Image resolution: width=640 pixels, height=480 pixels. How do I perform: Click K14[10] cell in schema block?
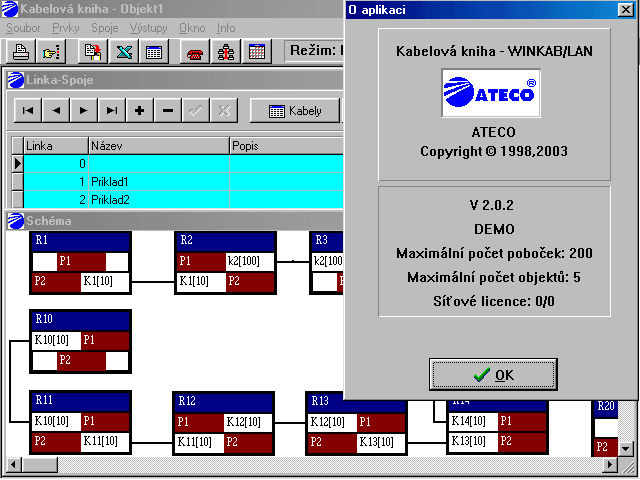(473, 422)
